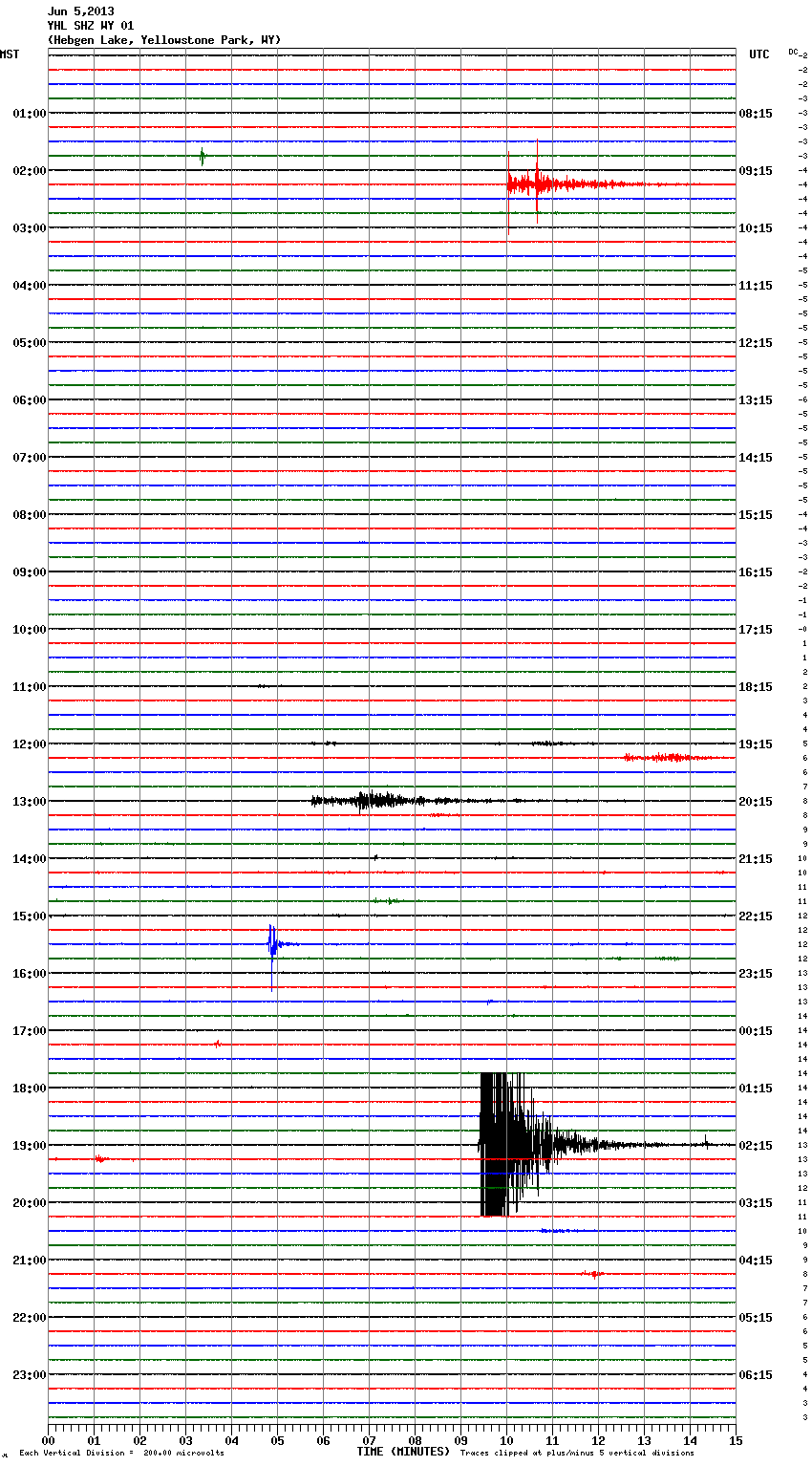Screen dimensions: 812x1466
Task: Click the red tremor burst after 12:00 MST
Action: 669,758
